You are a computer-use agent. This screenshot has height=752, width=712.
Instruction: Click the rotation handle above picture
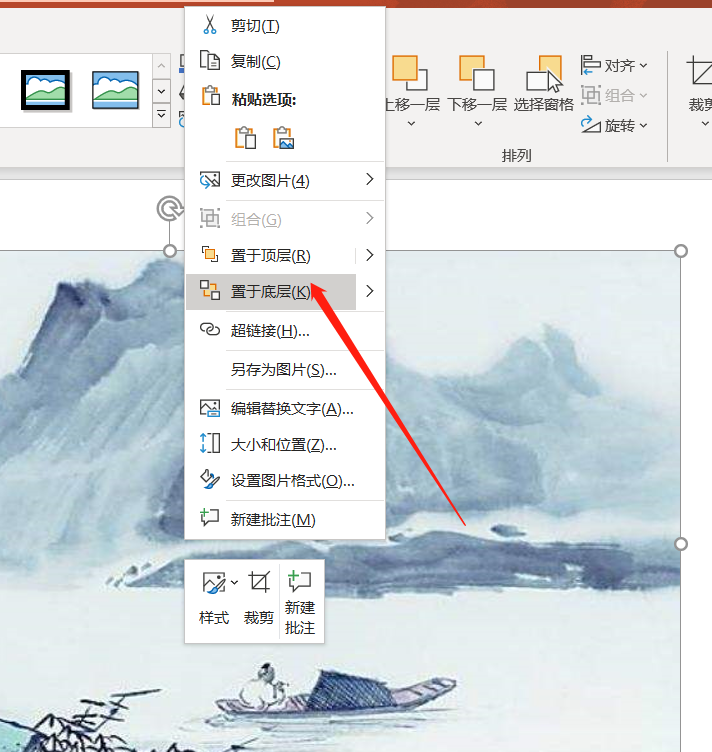pyautogui.click(x=169, y=208)
